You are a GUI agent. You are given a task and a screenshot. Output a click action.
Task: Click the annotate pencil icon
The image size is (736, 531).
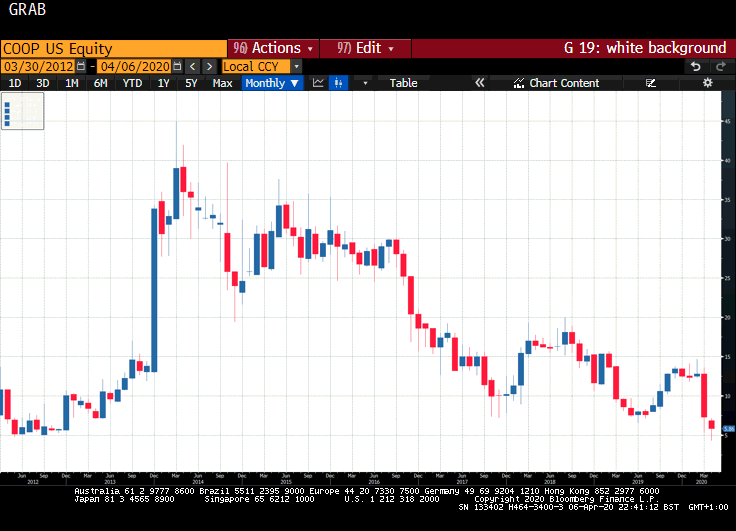pyautogui.click(x=652, y=83)
